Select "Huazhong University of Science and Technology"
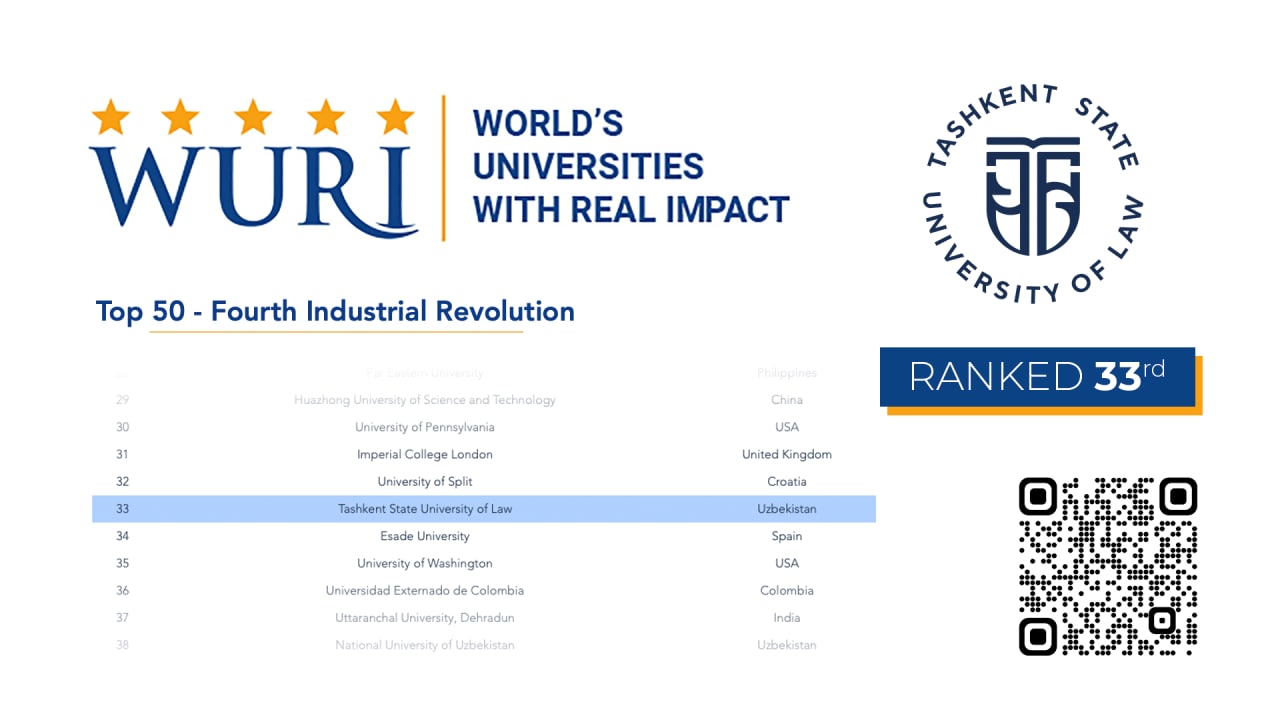Image resolution: width=1280 pixels, height=720 pixels. pos(425,400)
